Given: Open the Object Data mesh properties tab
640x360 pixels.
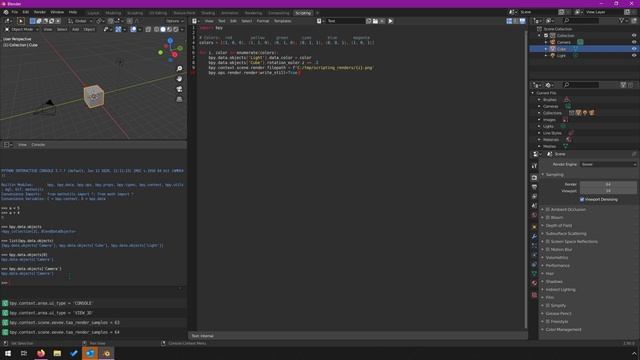Looking at the screenshot, I should click(x=534, y=273).
